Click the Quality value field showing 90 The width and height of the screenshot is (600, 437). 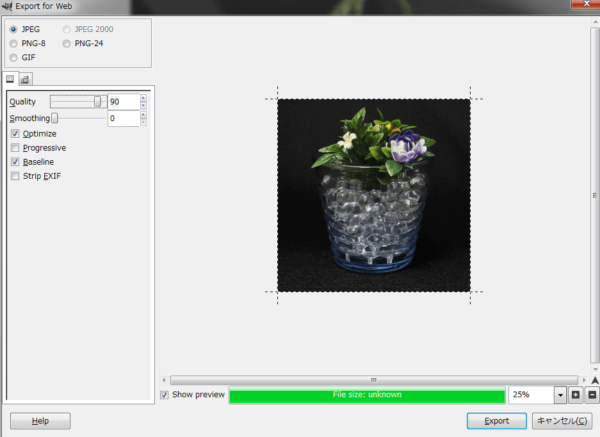pyautogui.click(x=124, y=102)
